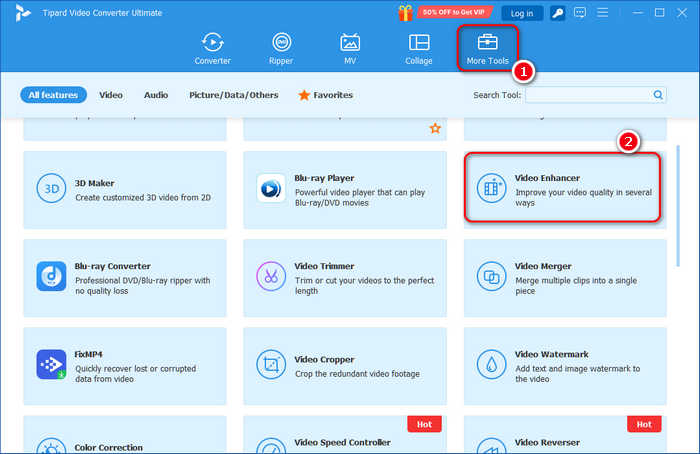Filter tools by Video category
This screenshot has width=700, height=454.
pyautogui.click(x=111, y=95)
